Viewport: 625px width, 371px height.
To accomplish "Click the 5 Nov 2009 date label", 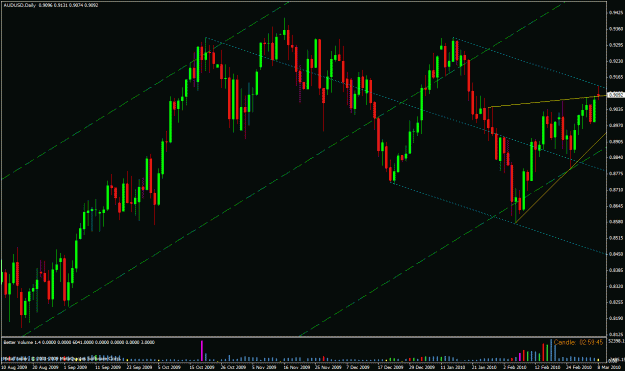I will pos(265,367).
